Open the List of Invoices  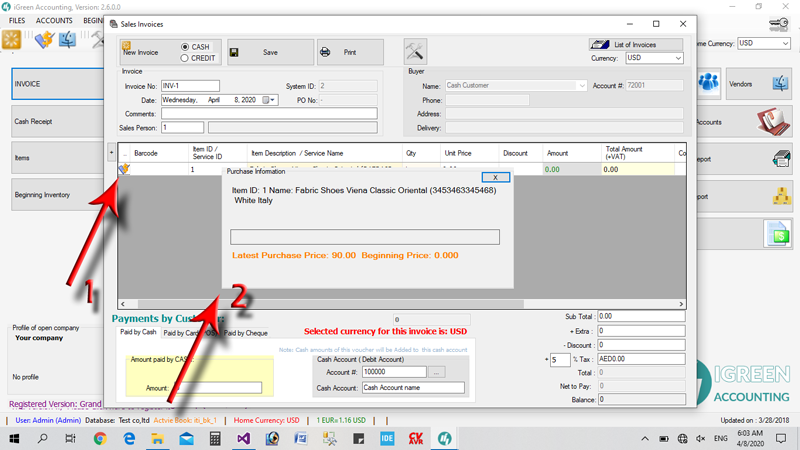(x=636, y=44)
